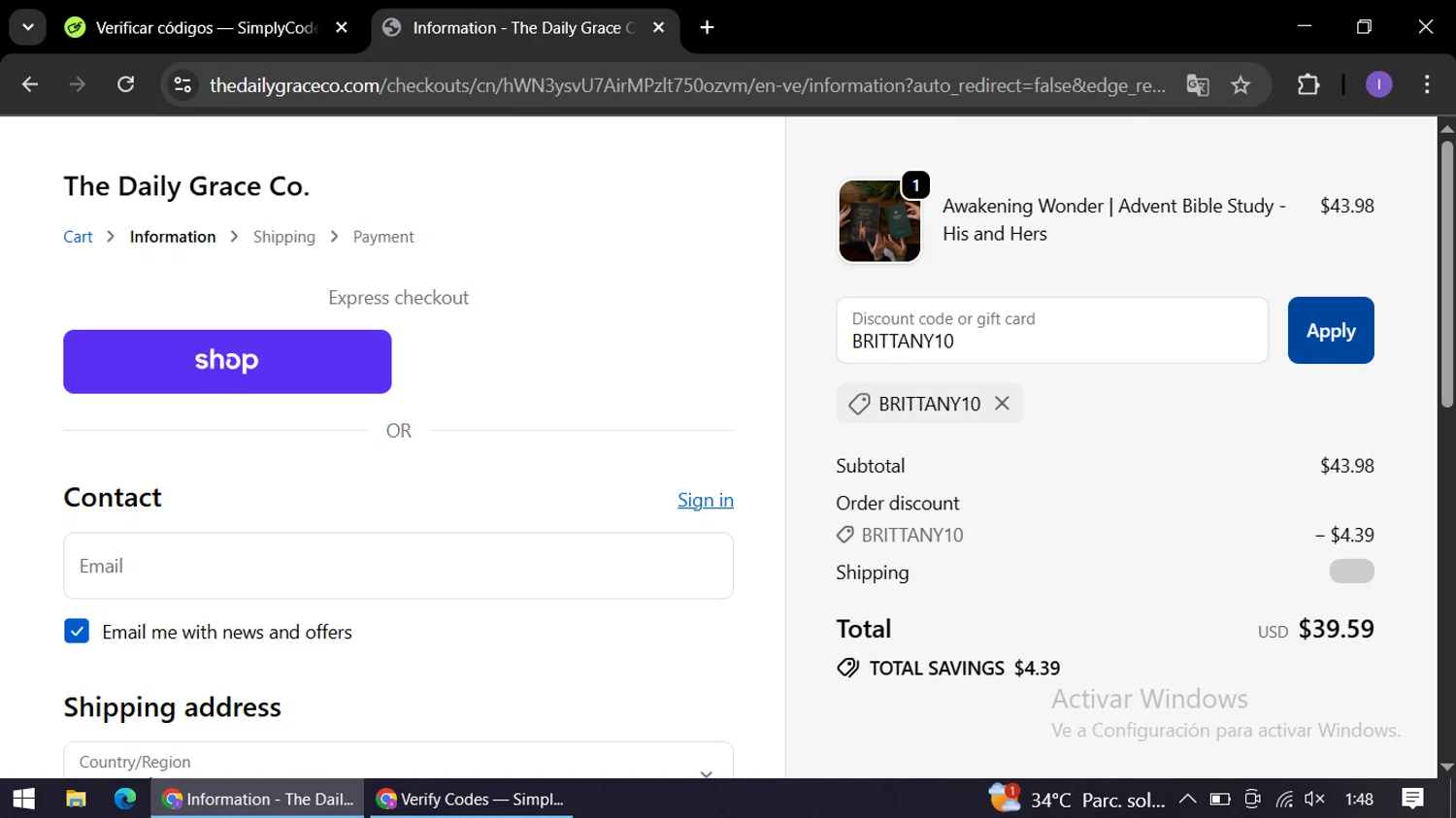This screenshot has height=818, width=1456.
Task: Switch to Information - The Dail... taskbar window
Action: [257, 799]
